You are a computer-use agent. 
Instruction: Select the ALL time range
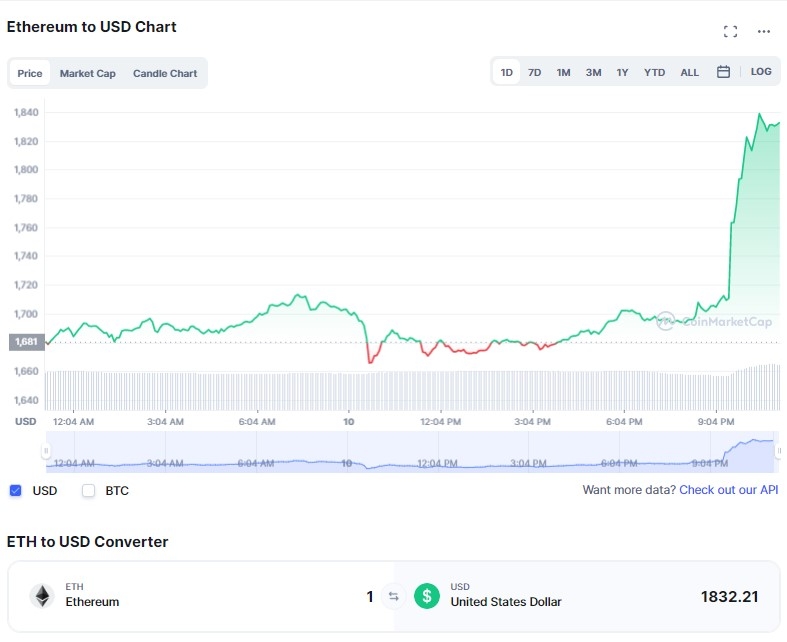point(689,72)
